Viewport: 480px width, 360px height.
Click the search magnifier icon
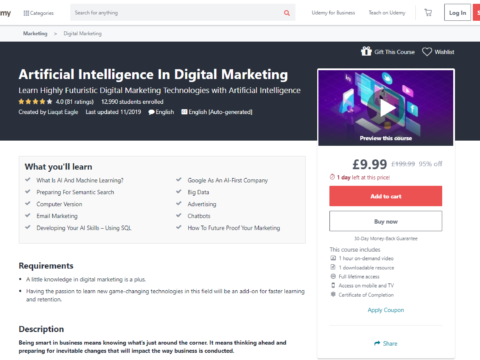[287, 13]
